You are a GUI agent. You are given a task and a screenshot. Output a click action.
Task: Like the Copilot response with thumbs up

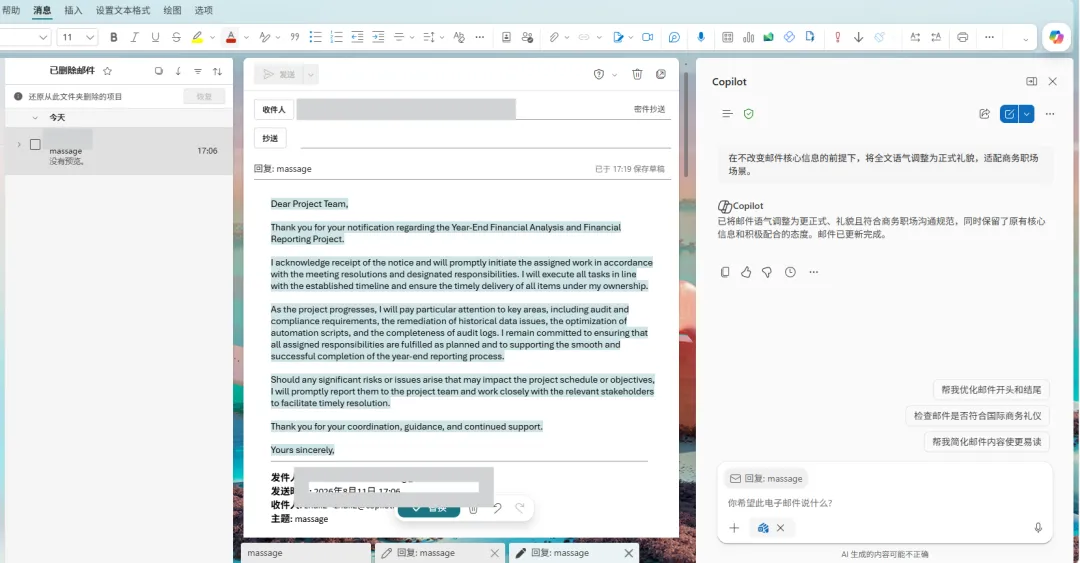[746, 272]
